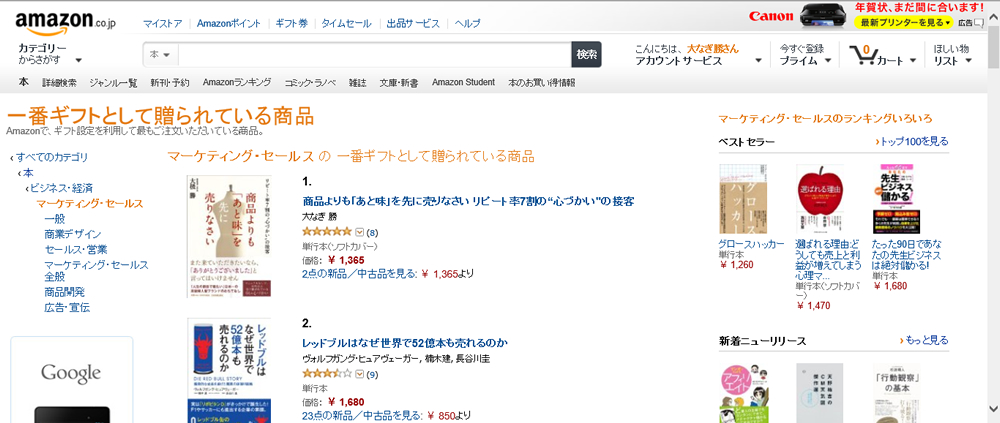
Task: Click the 検索 search button
Action: (586, 55)
